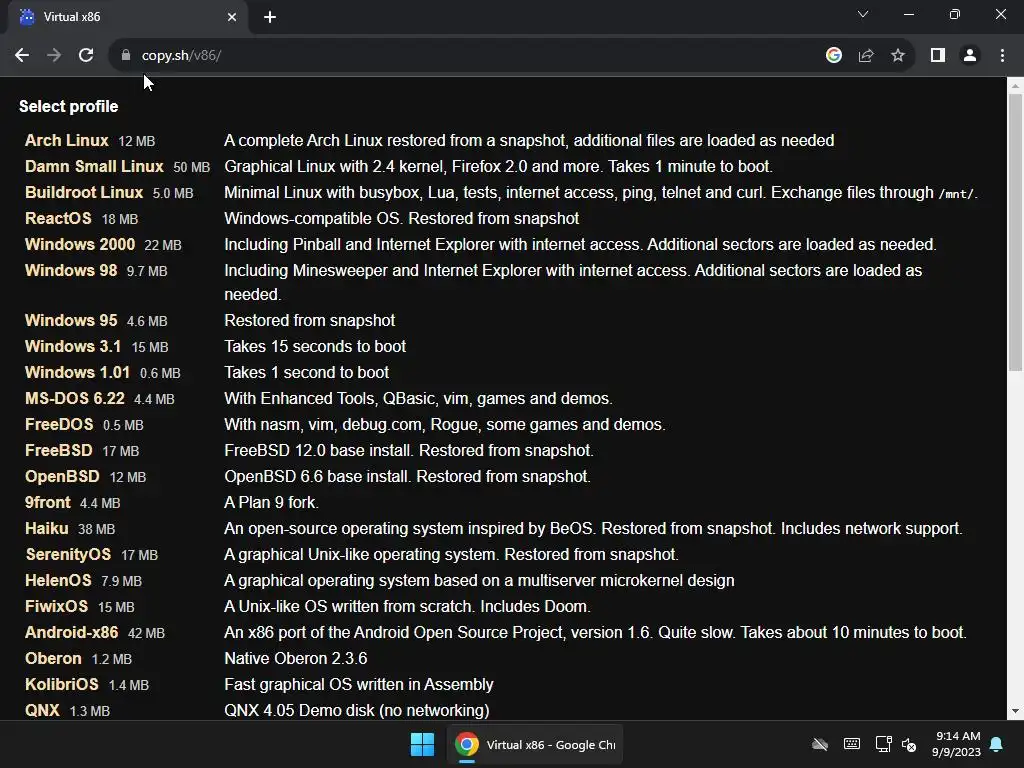Click the page vertical scrollbar thumb
This screenshot has width=1024, height=768.
(x=1016, y=232)
